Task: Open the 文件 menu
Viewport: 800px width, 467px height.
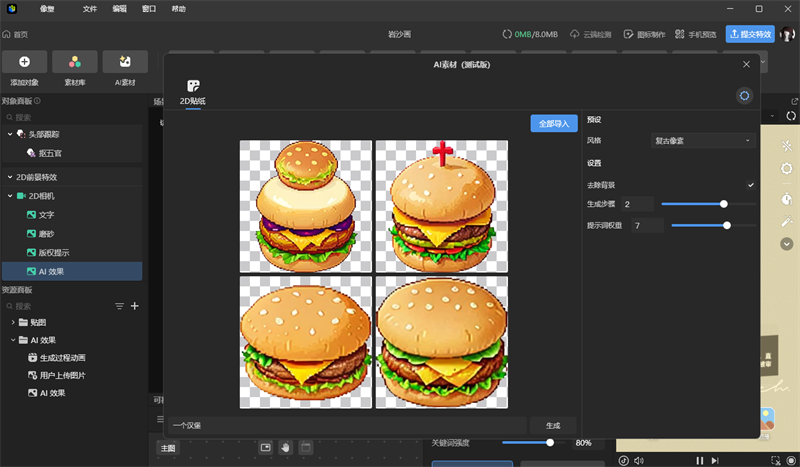Action: [x=90, y=8]
